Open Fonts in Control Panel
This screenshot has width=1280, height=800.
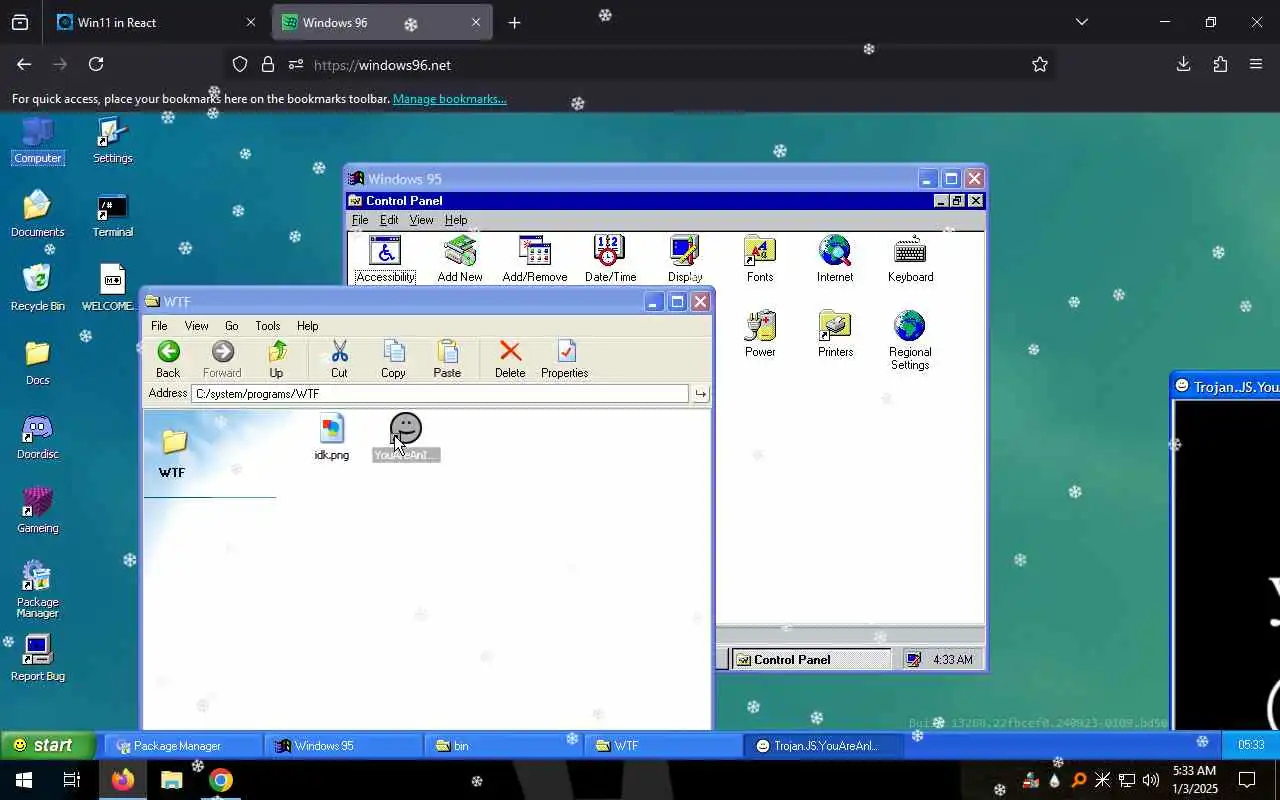click(x=760, y=259)
